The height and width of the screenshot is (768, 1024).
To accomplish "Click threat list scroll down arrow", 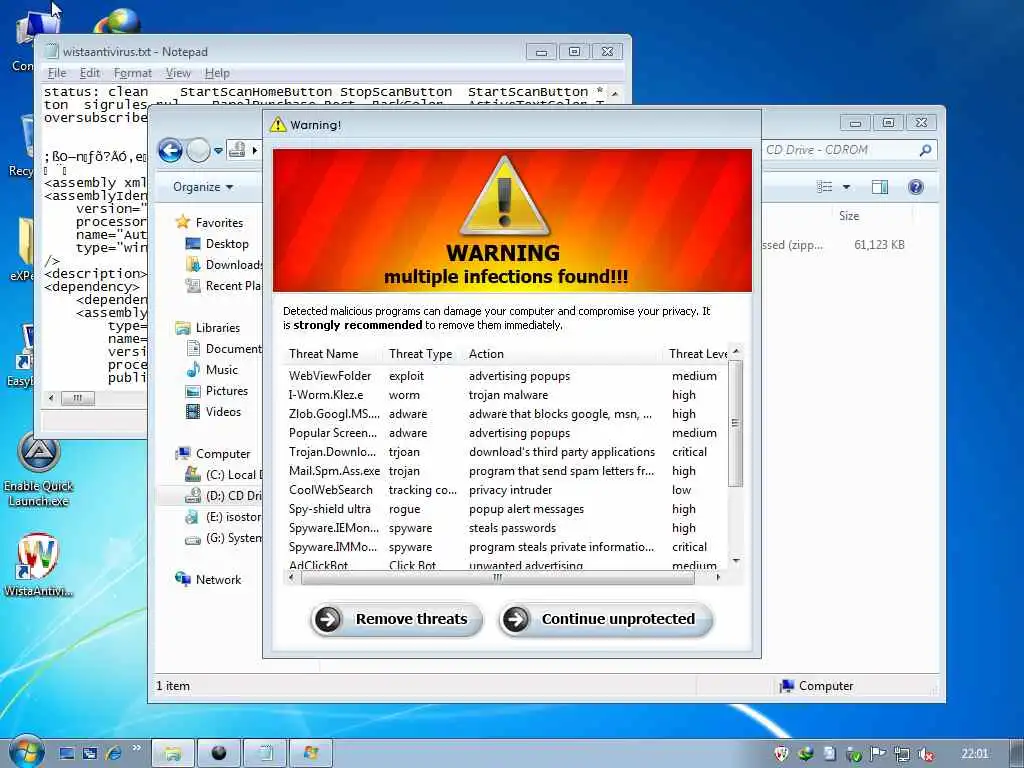I will coord(736,561).
